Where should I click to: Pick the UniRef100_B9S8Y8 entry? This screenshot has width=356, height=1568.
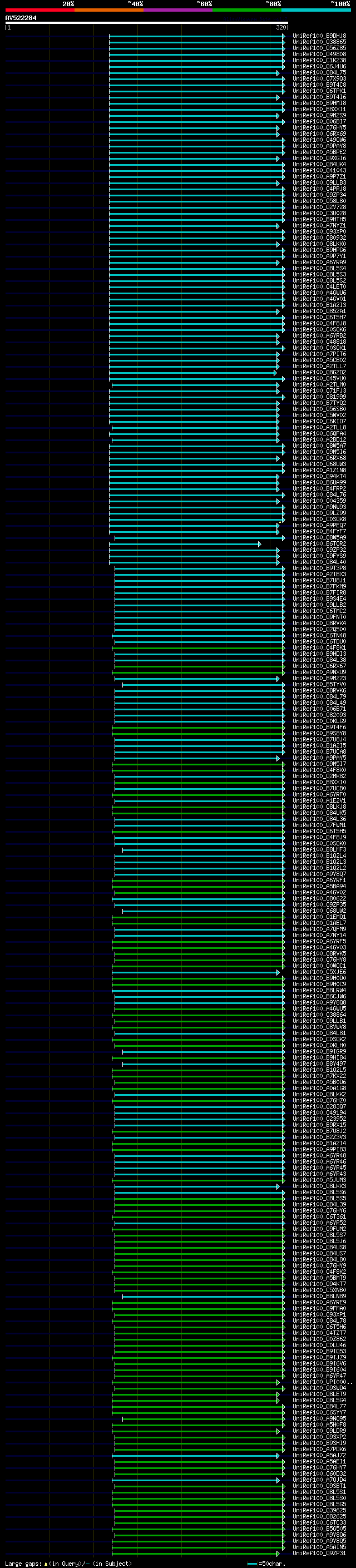(x=319, y=734)
